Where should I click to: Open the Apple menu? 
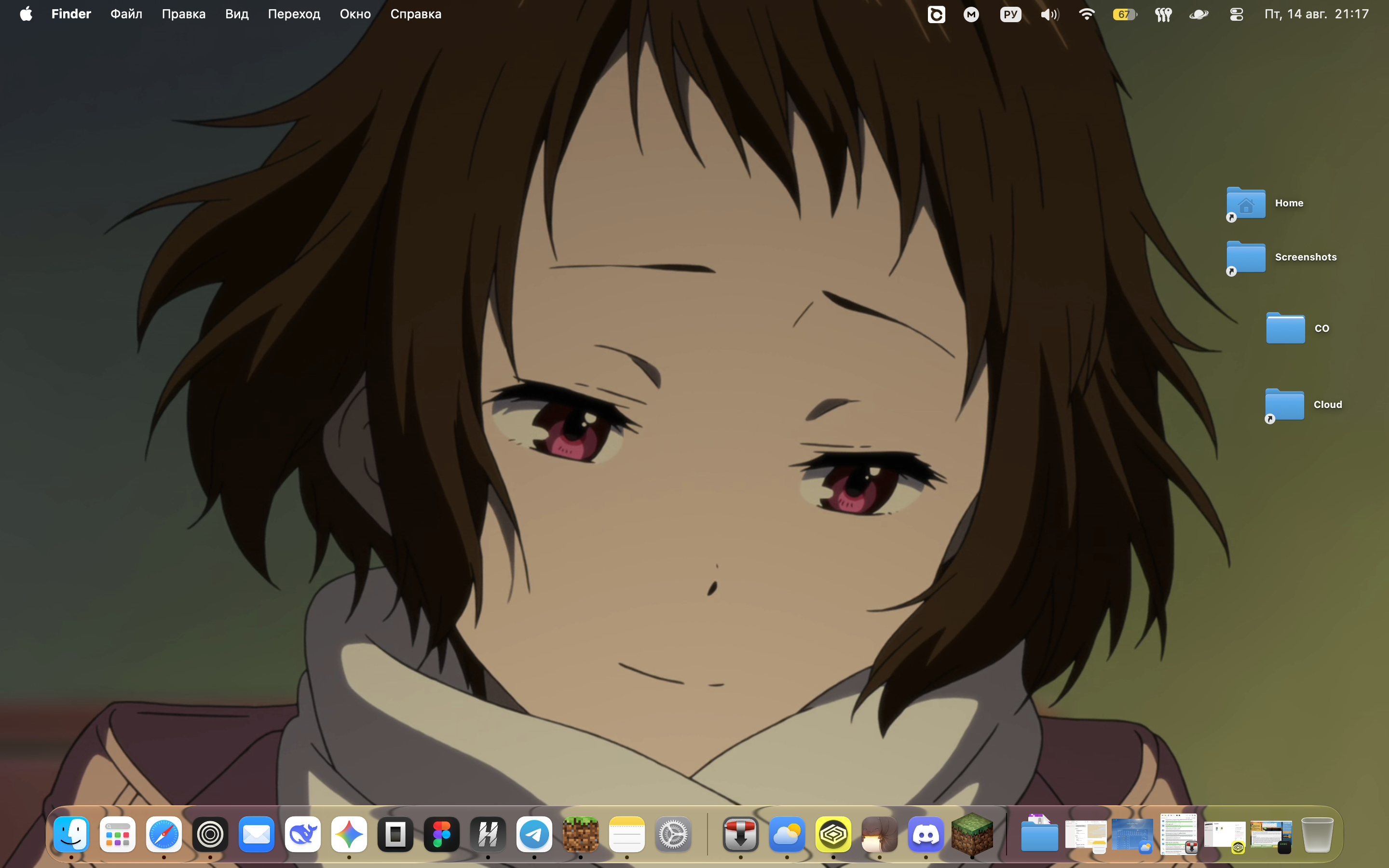point(26,14)
